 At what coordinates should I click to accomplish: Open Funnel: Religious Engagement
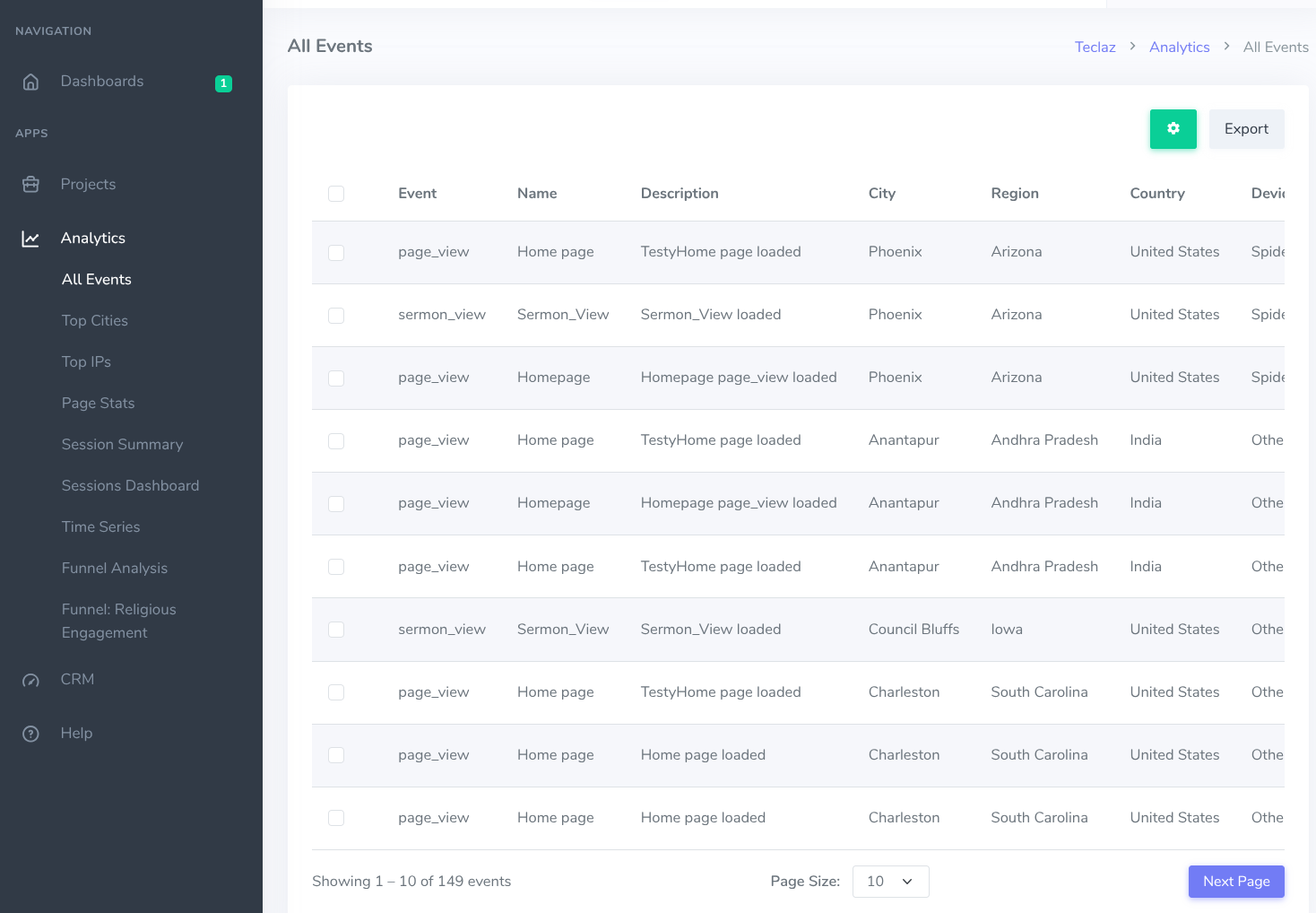(118, 620)
